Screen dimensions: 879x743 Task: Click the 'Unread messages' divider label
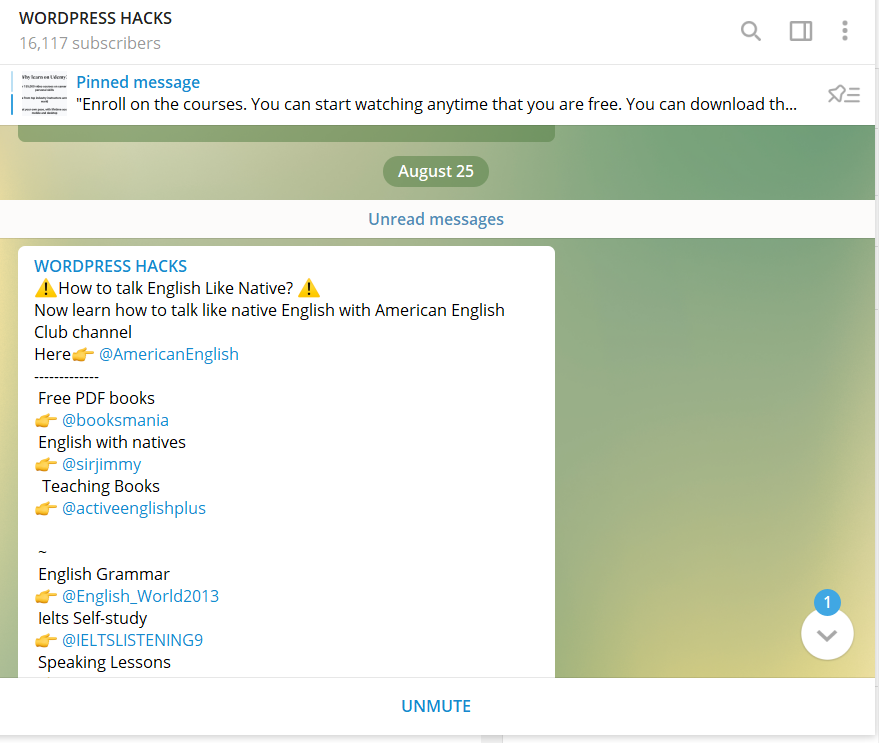tap(436, 219)
